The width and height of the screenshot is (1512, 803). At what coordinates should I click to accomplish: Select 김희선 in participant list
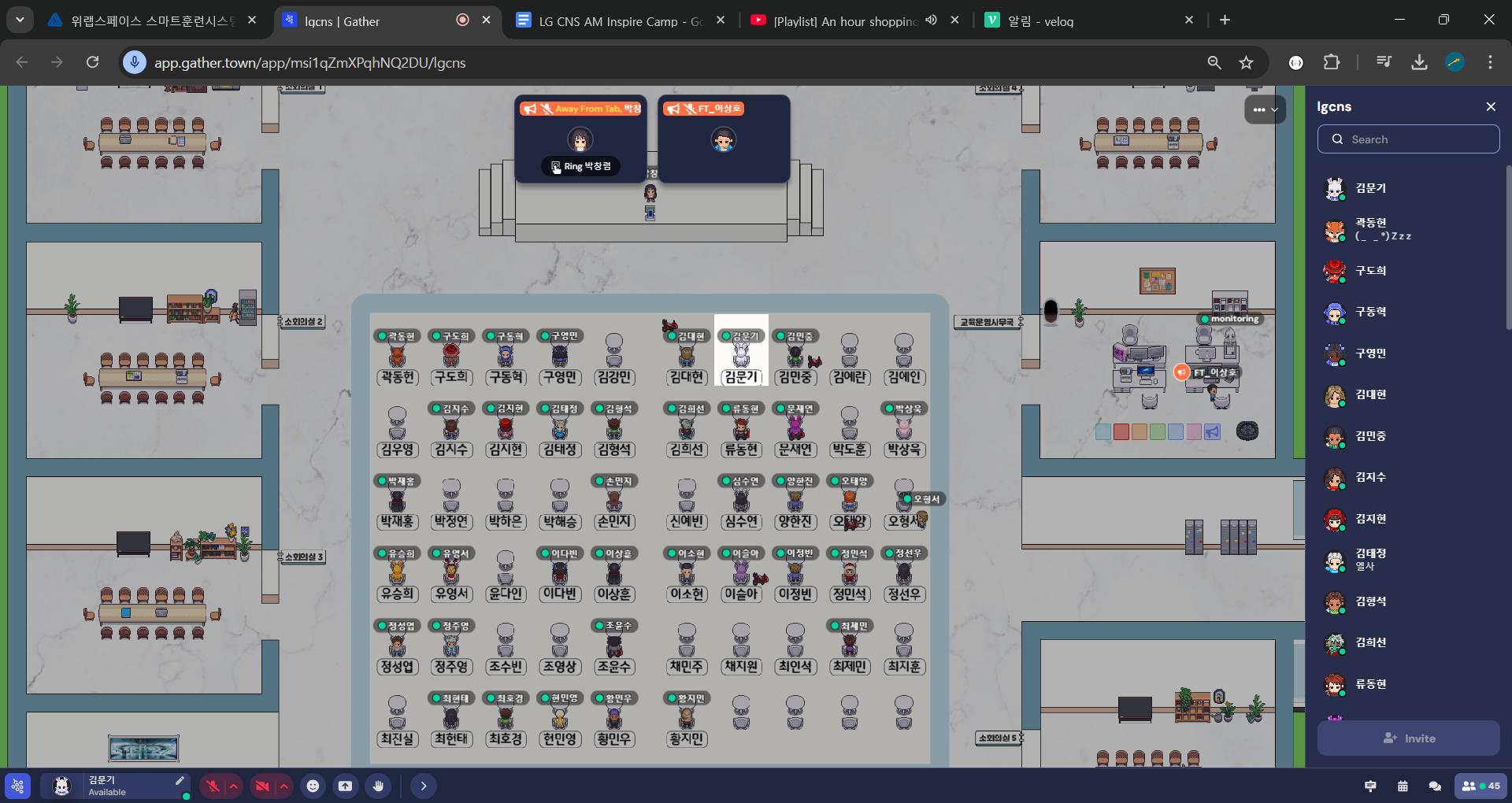(x=1409, y=643)
